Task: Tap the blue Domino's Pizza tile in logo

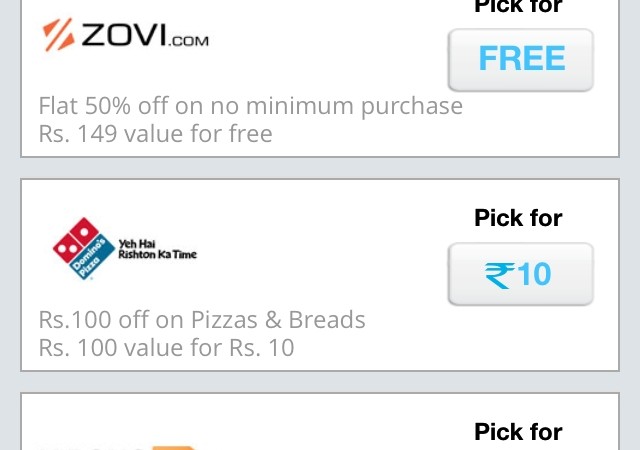Action: (92, 259)
